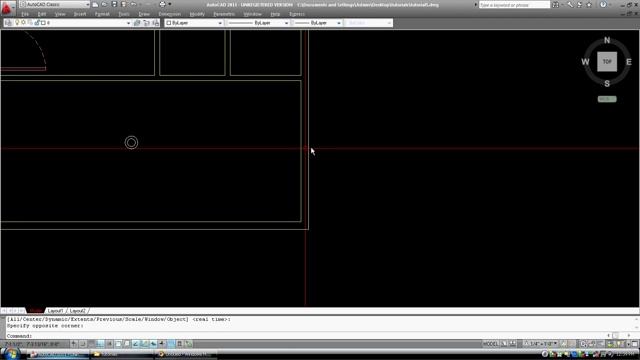Open the annotation scale 1/4" dropdown
This screenshot has width=640, height=360.
point(541,344)
